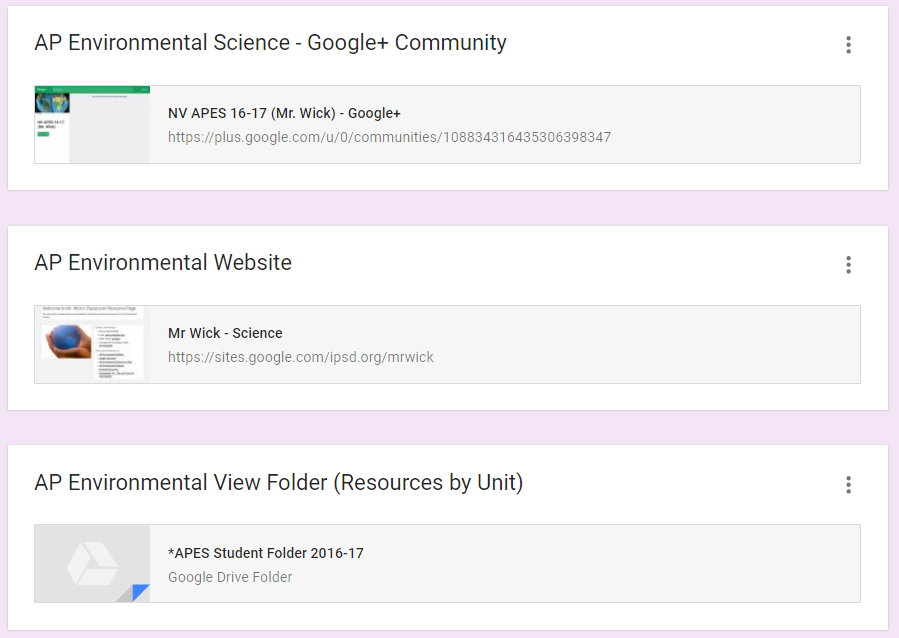Open the plus.google.com community URL
Image resolution: width=899 pixels, height=638 pixels.
coord(388,137)
